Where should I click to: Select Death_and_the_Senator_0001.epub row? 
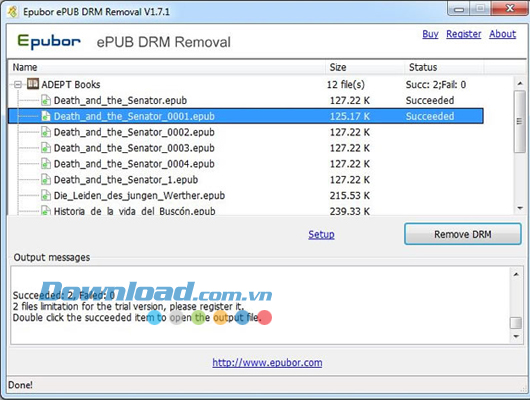[x=246, y=116]
